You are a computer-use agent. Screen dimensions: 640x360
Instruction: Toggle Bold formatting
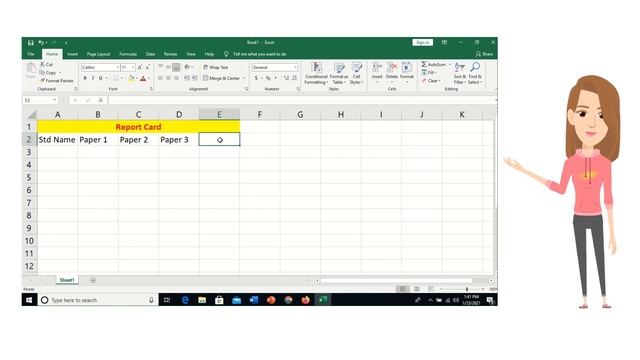(85, 78)
